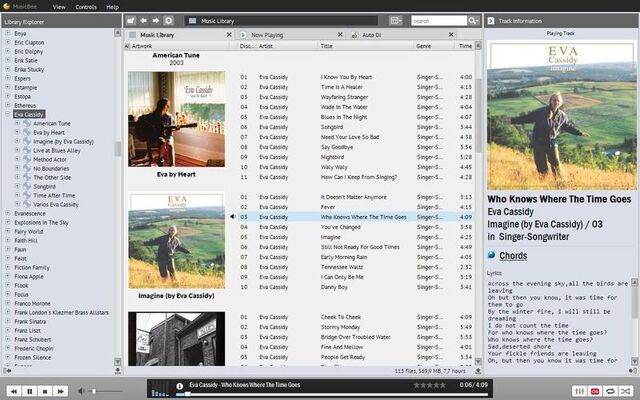Open the View menu
640x400 pixels.
tap(59, 7)
